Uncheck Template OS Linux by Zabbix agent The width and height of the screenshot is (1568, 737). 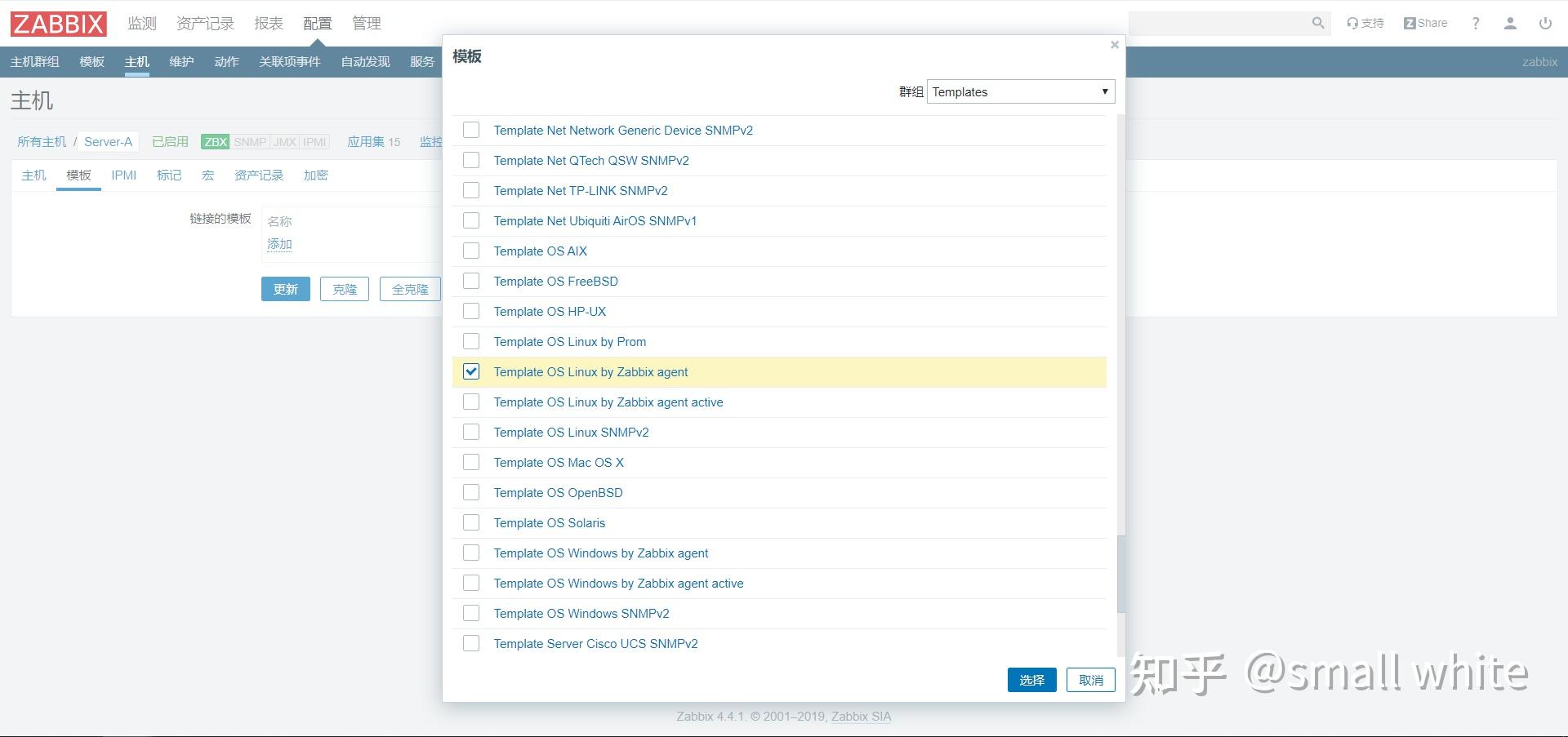tap(471, 371)
